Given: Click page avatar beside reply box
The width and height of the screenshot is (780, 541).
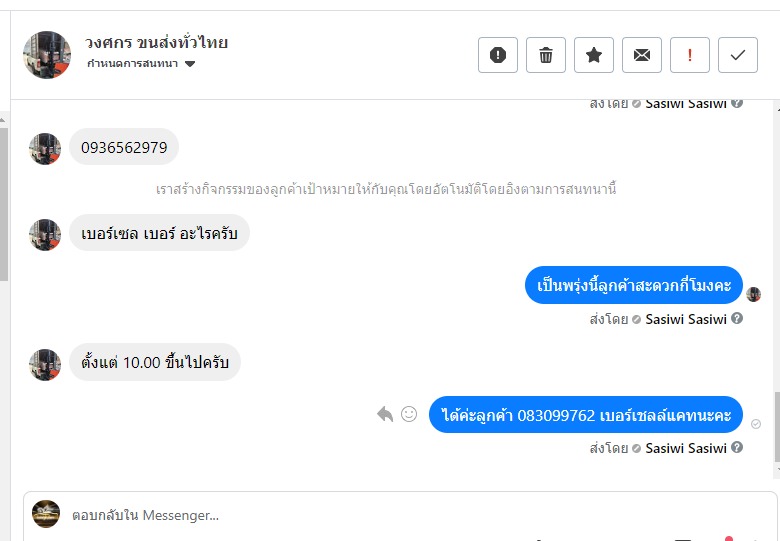Looking at the screenshot, I should pos(46,514).
